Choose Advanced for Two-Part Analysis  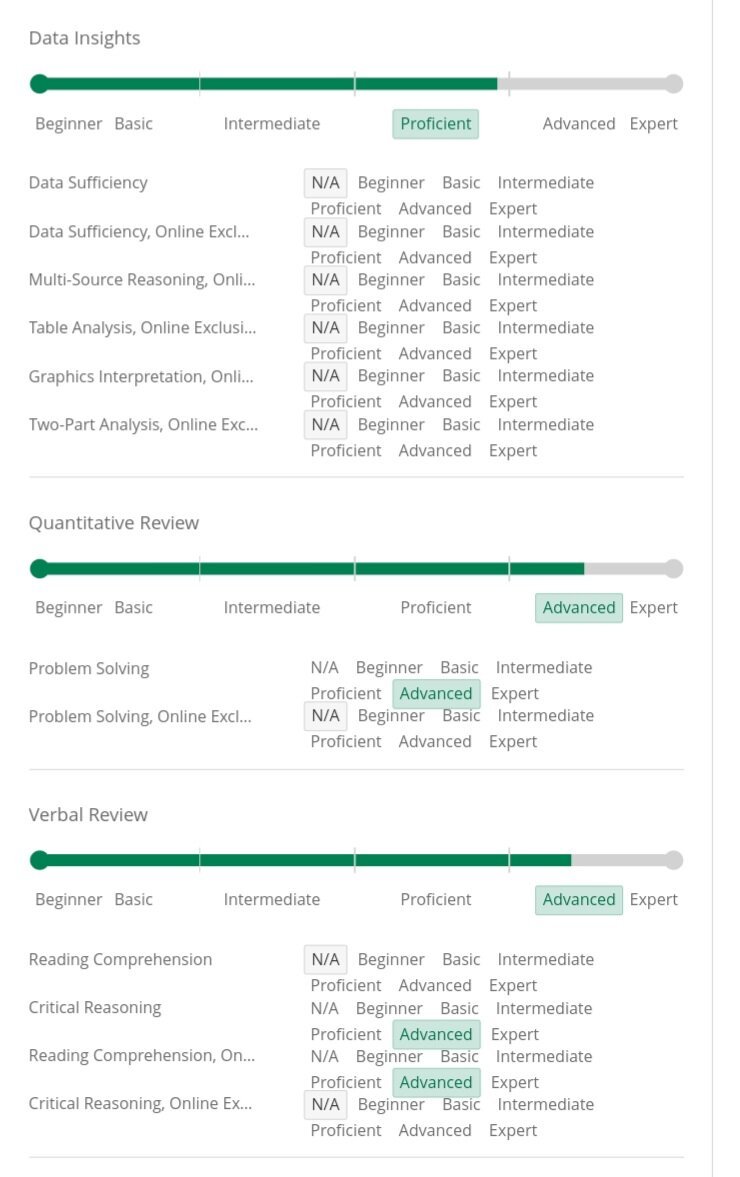pyautogui.click(x=435, y=451)
